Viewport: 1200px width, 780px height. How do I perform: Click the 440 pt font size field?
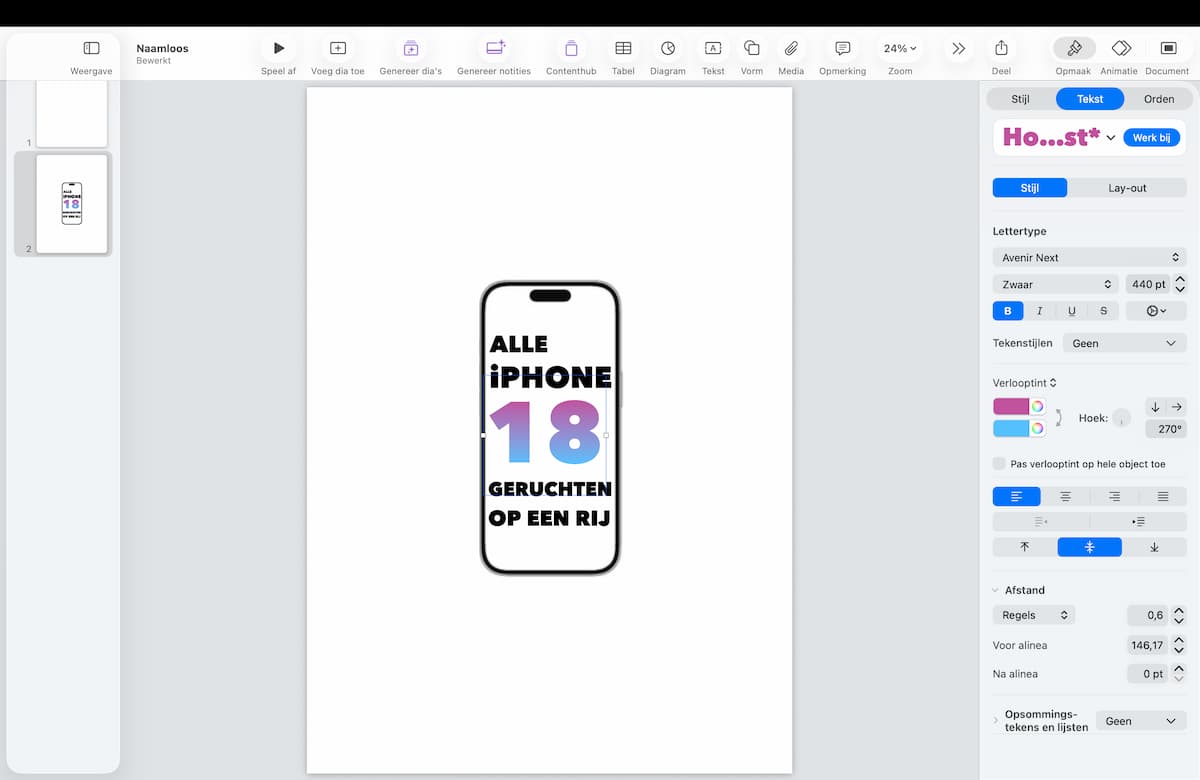click(x=1147, y=284)
